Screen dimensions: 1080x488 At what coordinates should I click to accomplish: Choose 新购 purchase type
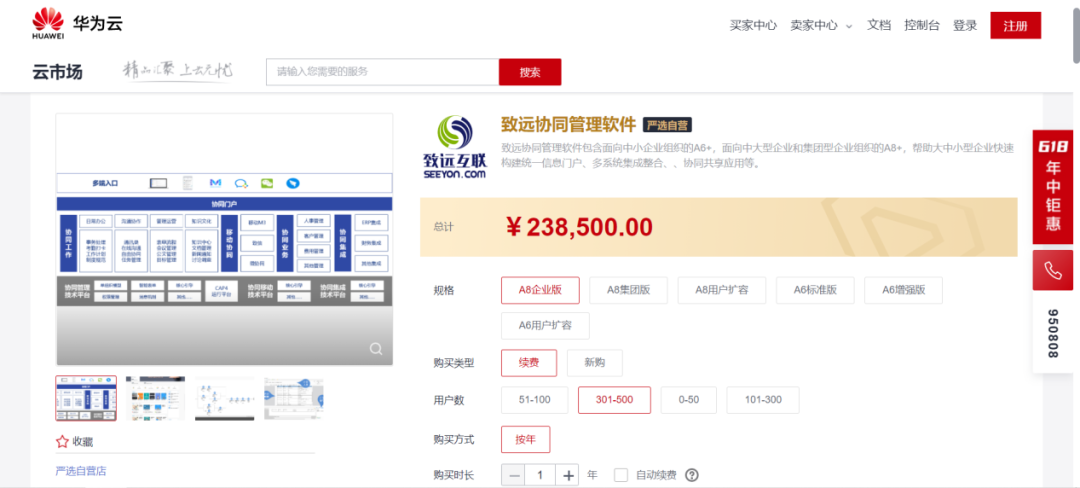[594, 363]
